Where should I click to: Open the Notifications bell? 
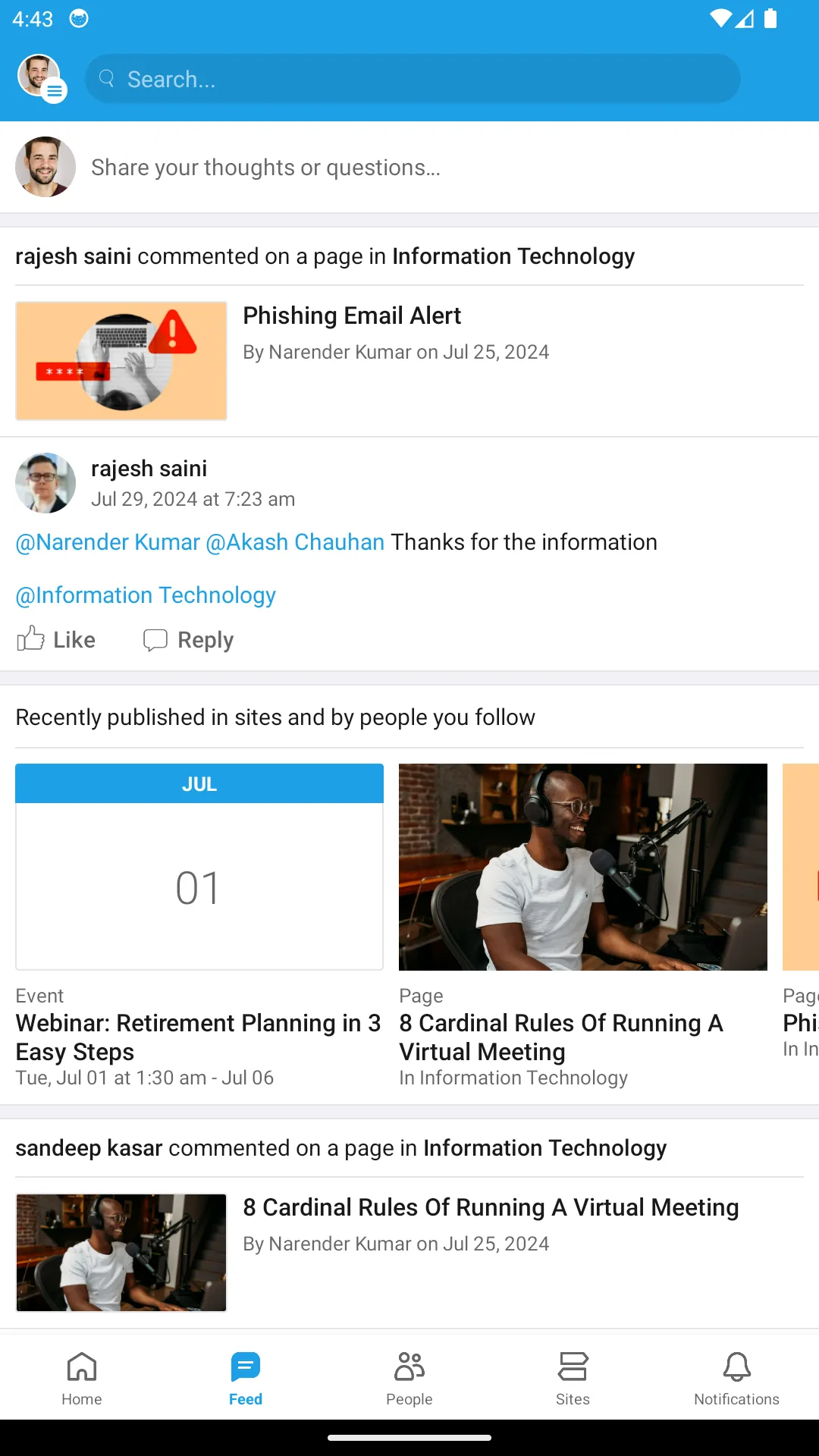[736, 1378]
